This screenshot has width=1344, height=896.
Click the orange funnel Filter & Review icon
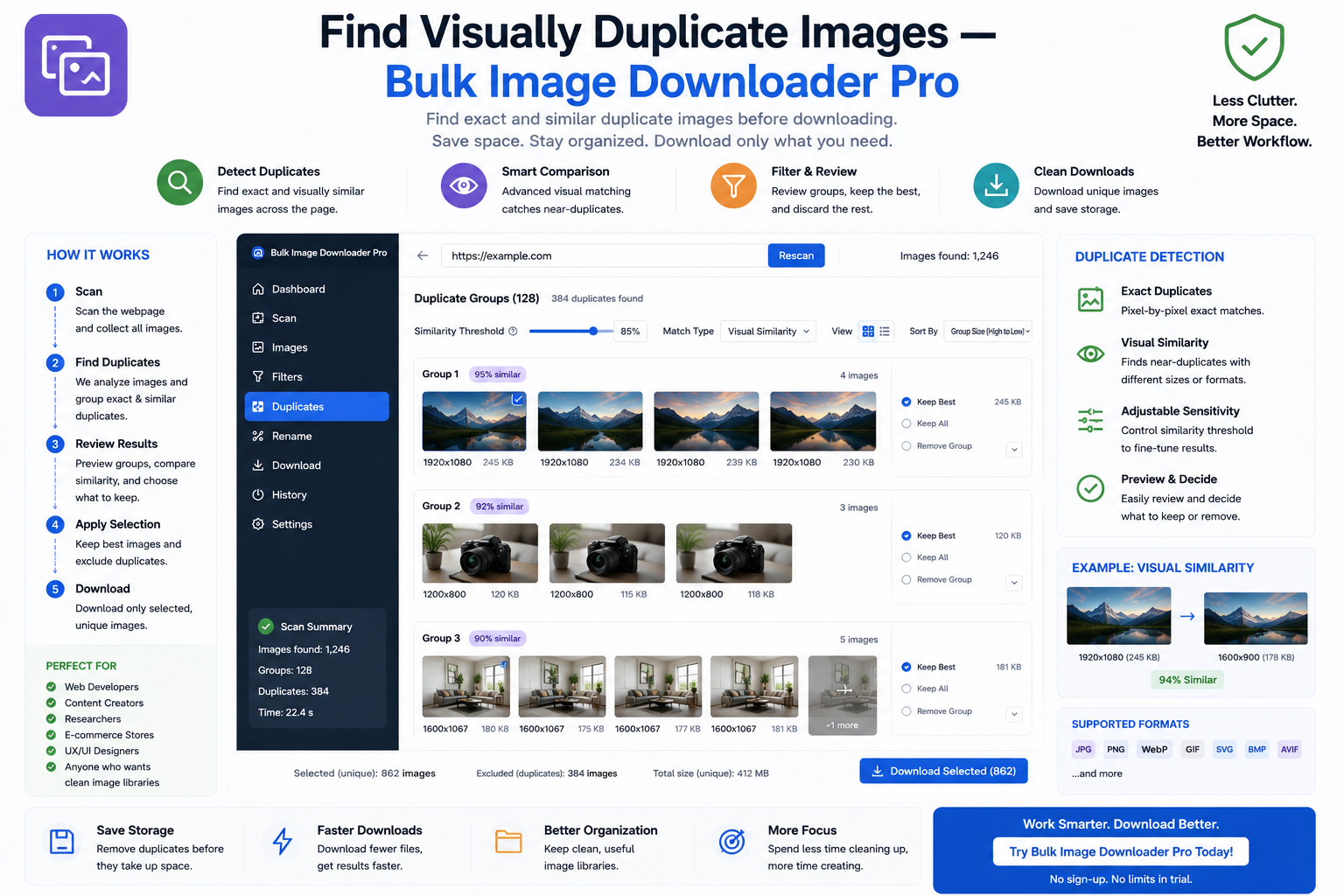[x=733, y=185]
